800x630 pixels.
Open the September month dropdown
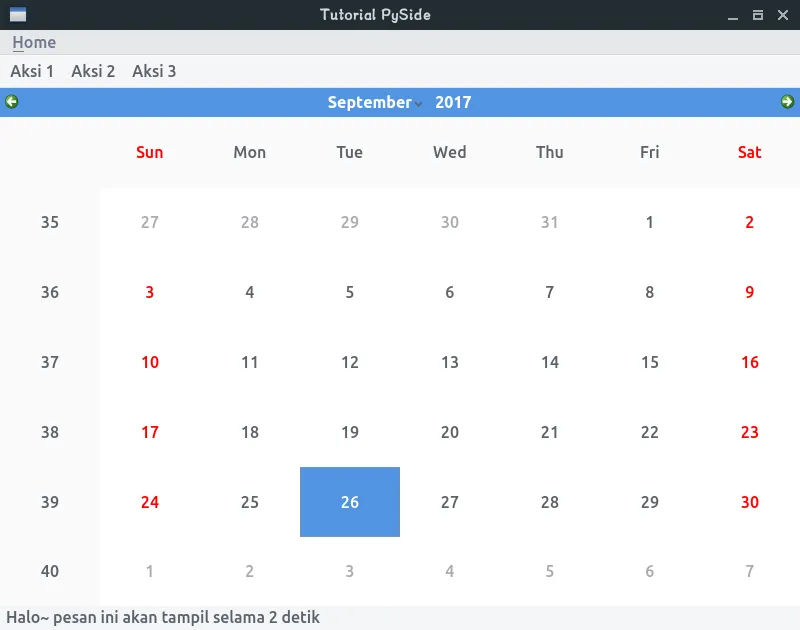[374, 103]
